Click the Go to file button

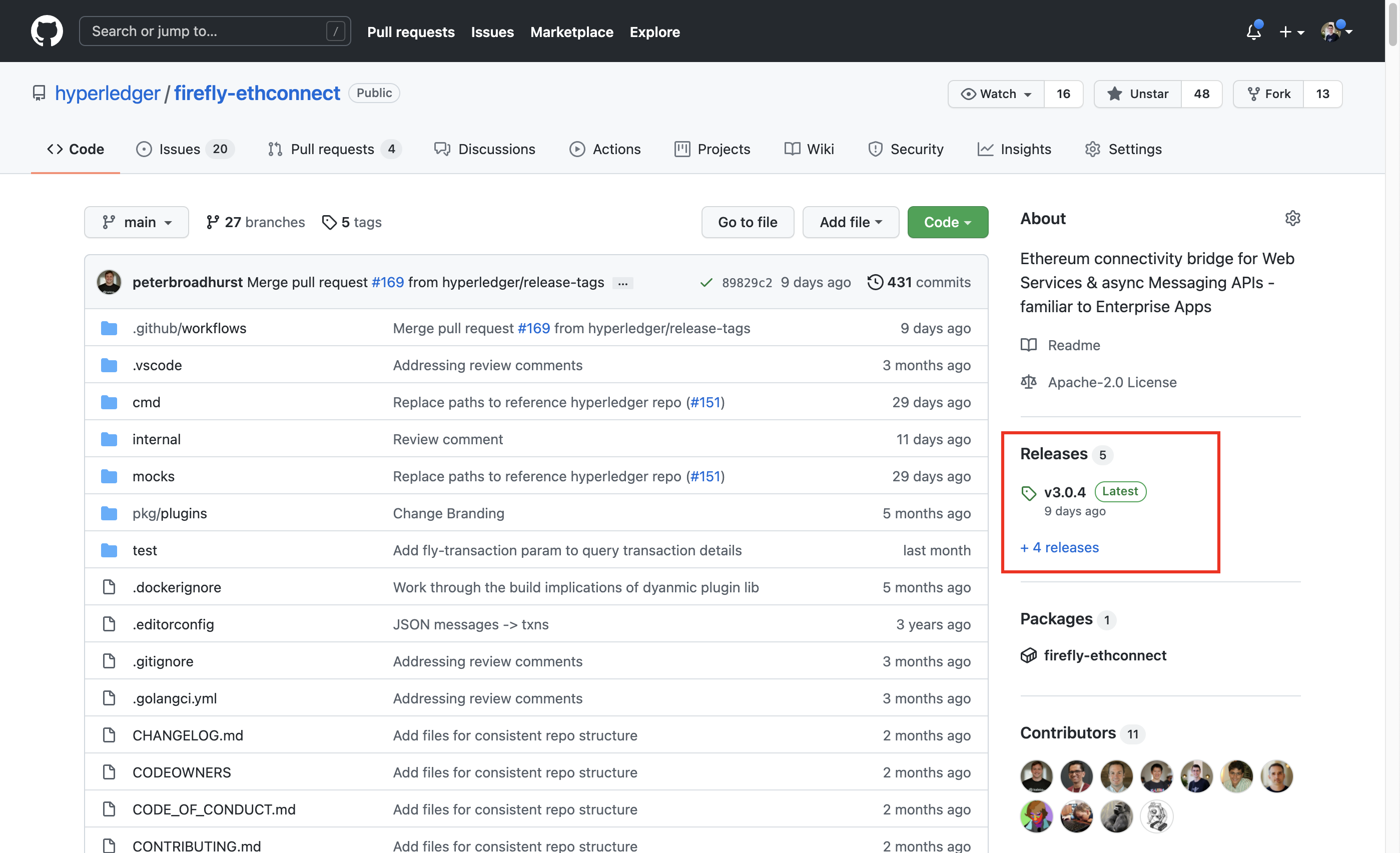(x=747, y=222)
